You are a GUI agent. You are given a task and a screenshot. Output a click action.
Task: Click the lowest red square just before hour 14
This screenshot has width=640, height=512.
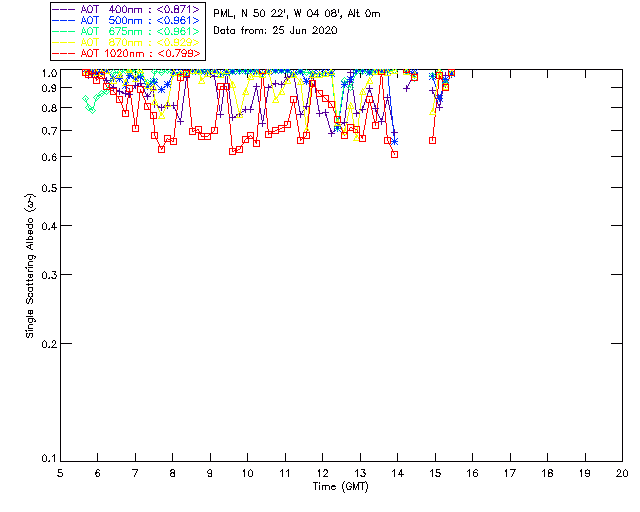(x=395, y=154)
